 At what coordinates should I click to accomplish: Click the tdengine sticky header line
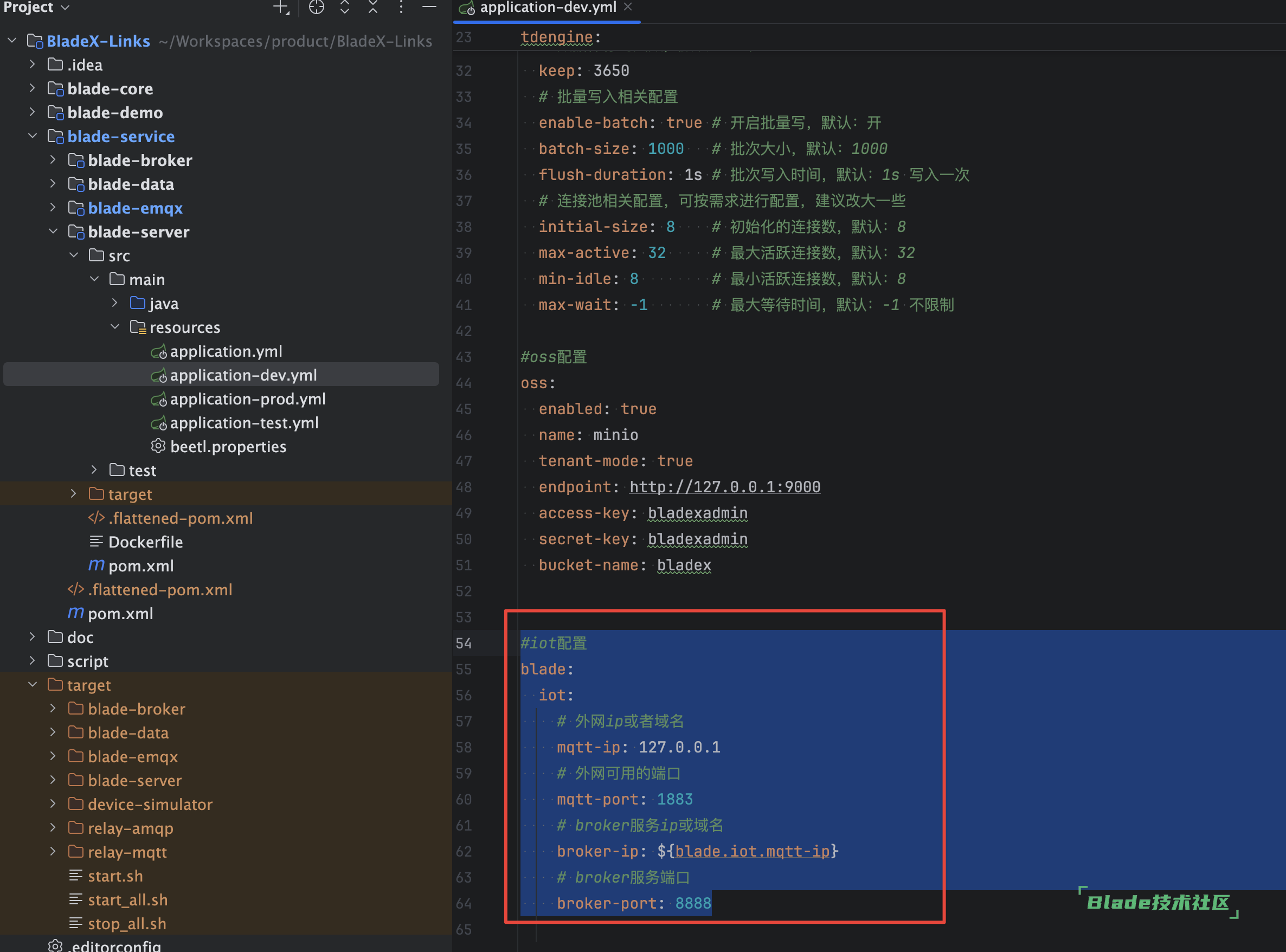point(561,37)
